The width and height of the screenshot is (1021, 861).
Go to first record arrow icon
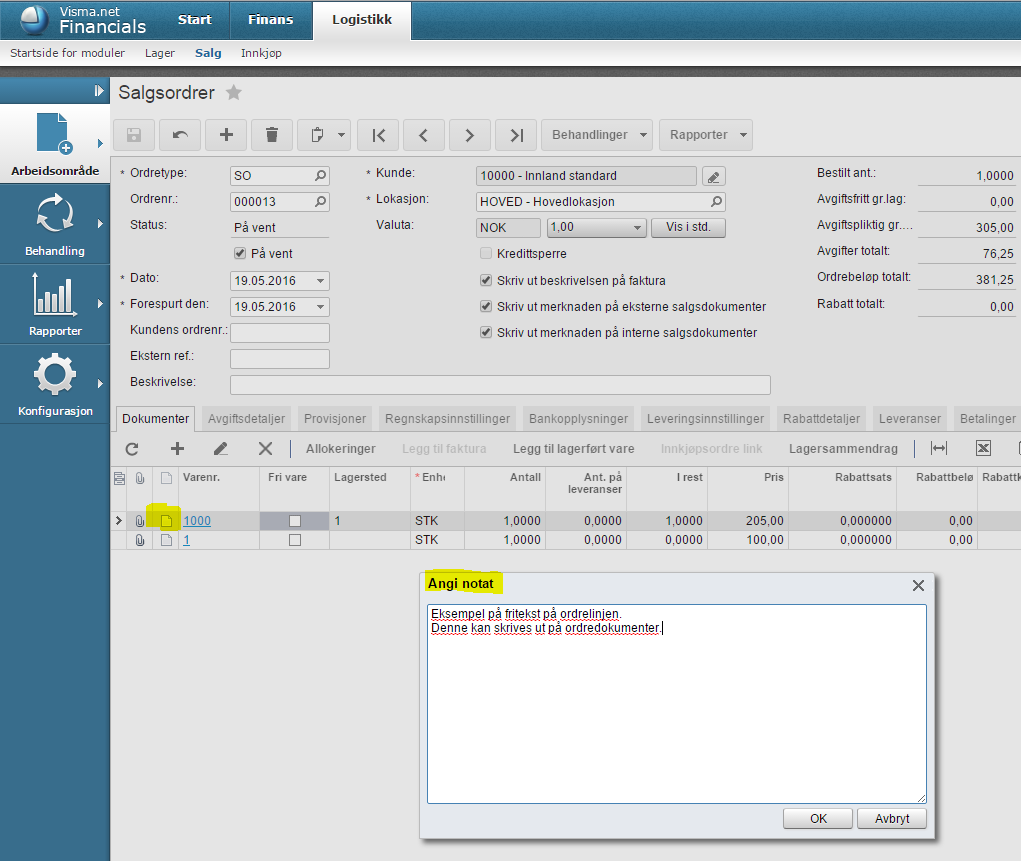pyautogui.click(x=378, y=135)
